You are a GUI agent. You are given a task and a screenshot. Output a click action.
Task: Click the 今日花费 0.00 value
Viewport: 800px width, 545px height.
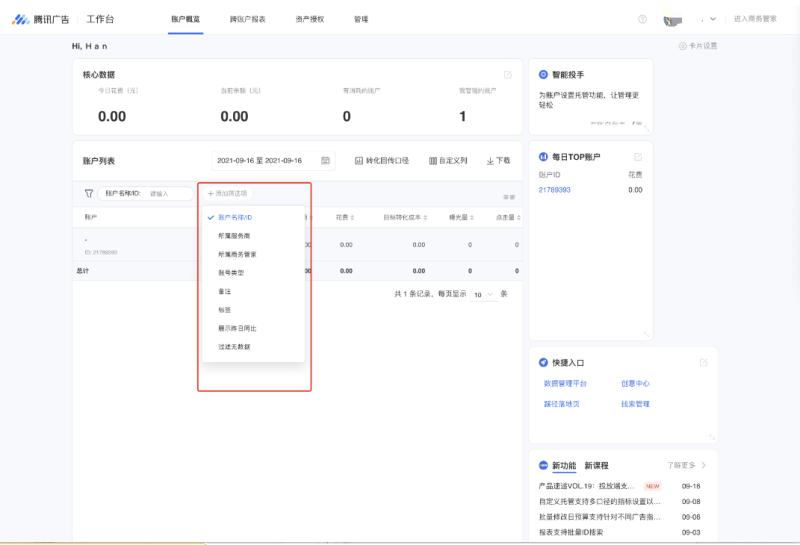[x=112, y=117]
